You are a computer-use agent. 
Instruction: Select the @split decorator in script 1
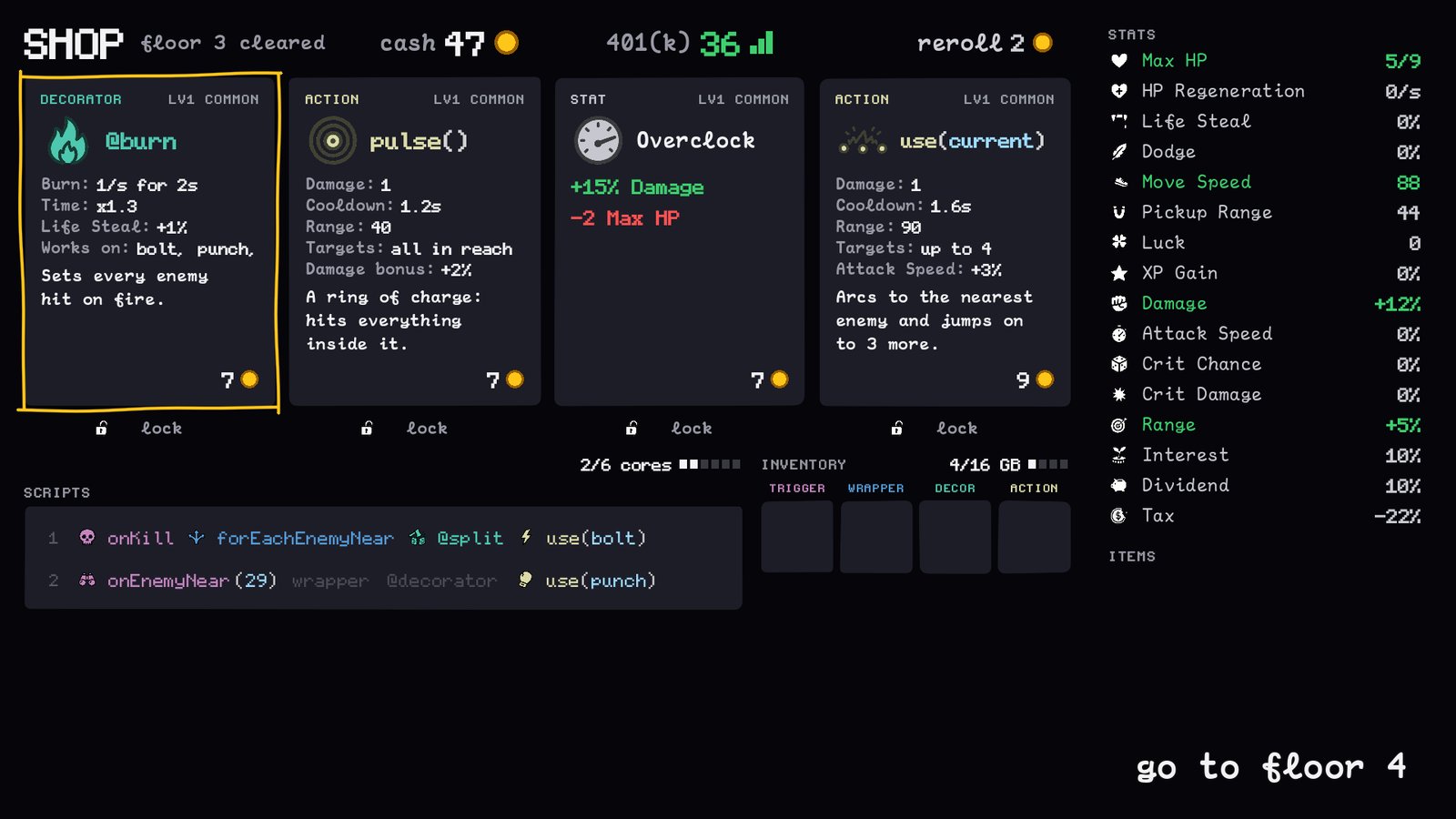(x=457, y=538)
